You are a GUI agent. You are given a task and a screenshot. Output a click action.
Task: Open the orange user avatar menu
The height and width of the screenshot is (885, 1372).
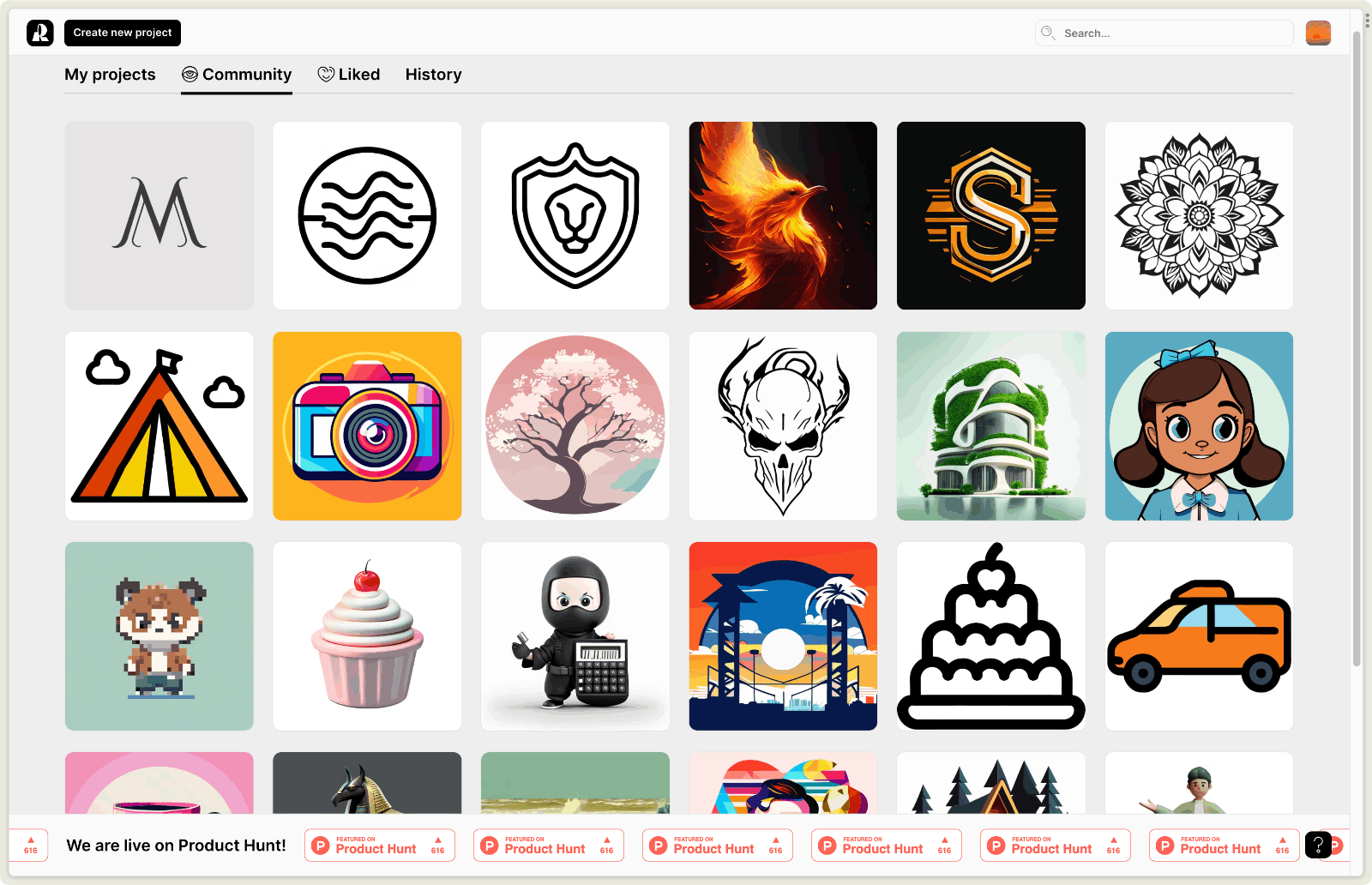click(x=1318, y=33)
